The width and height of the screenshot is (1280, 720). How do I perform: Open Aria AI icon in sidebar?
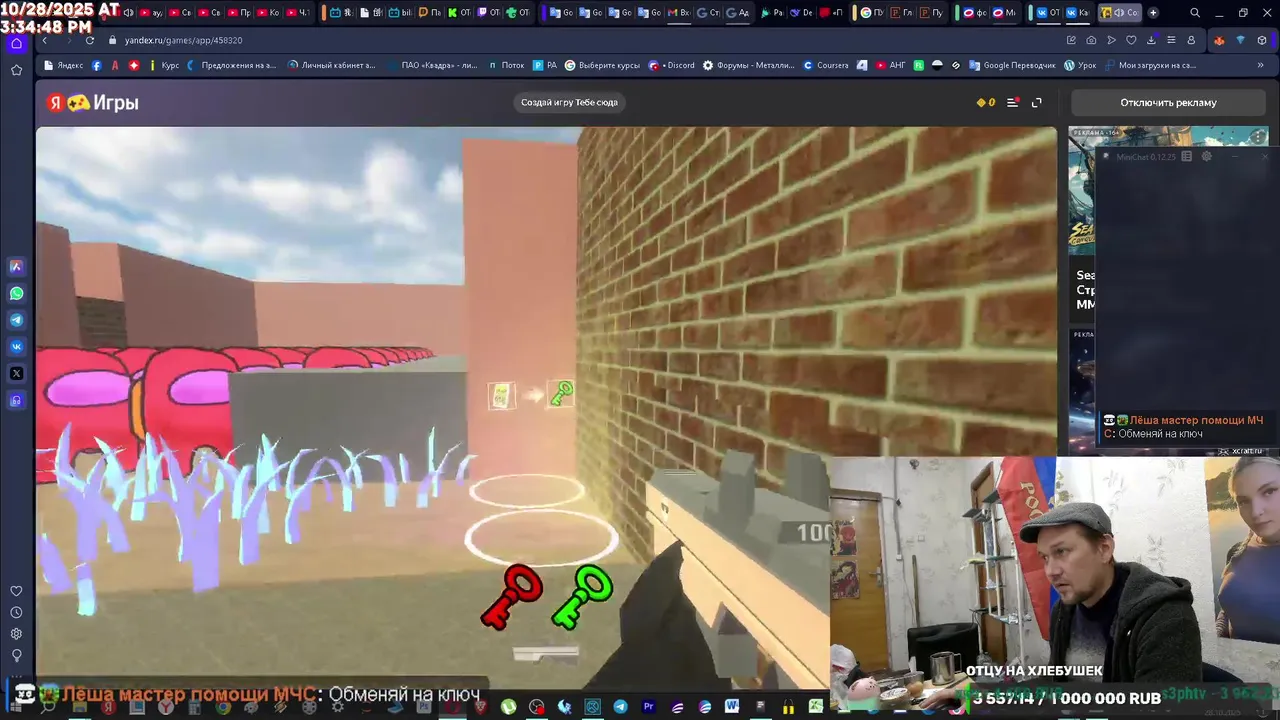(x=16, y=266)
